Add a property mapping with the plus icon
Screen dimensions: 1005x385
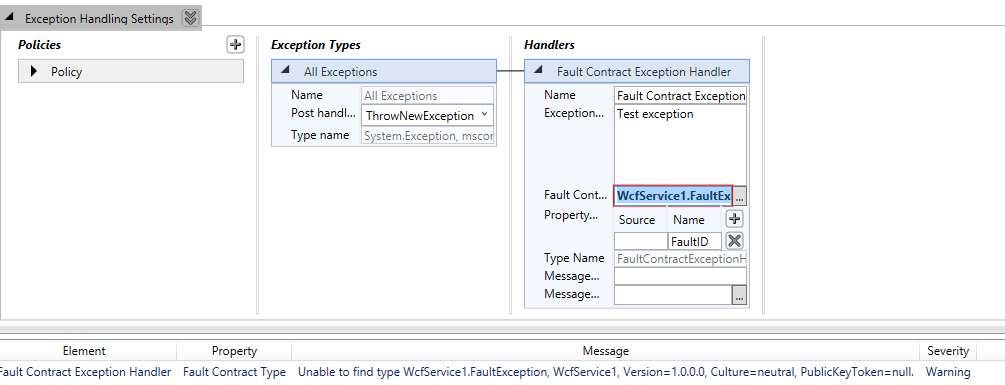(735, 219)
